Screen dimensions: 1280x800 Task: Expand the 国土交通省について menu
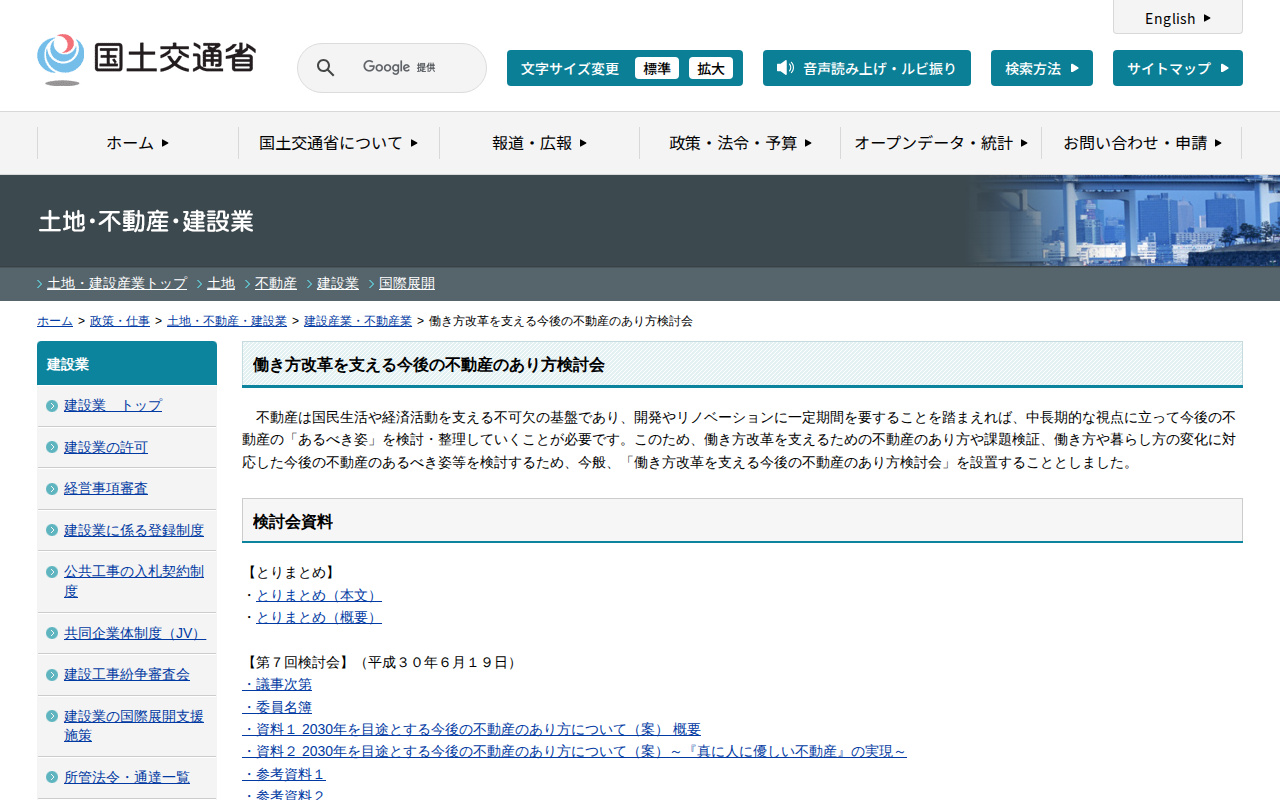tap(338, 143)
